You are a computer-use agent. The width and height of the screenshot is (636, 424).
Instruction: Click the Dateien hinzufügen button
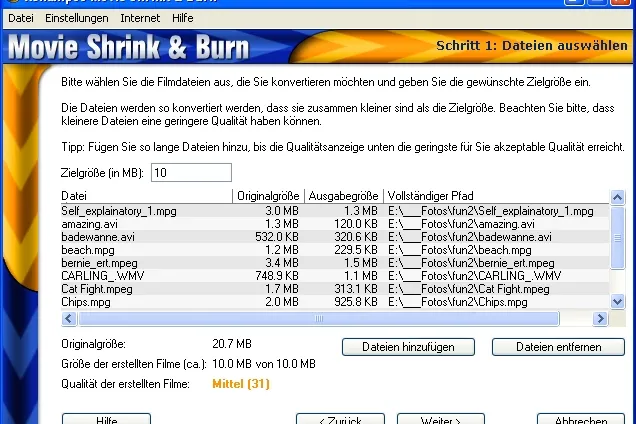click(408, 347)
